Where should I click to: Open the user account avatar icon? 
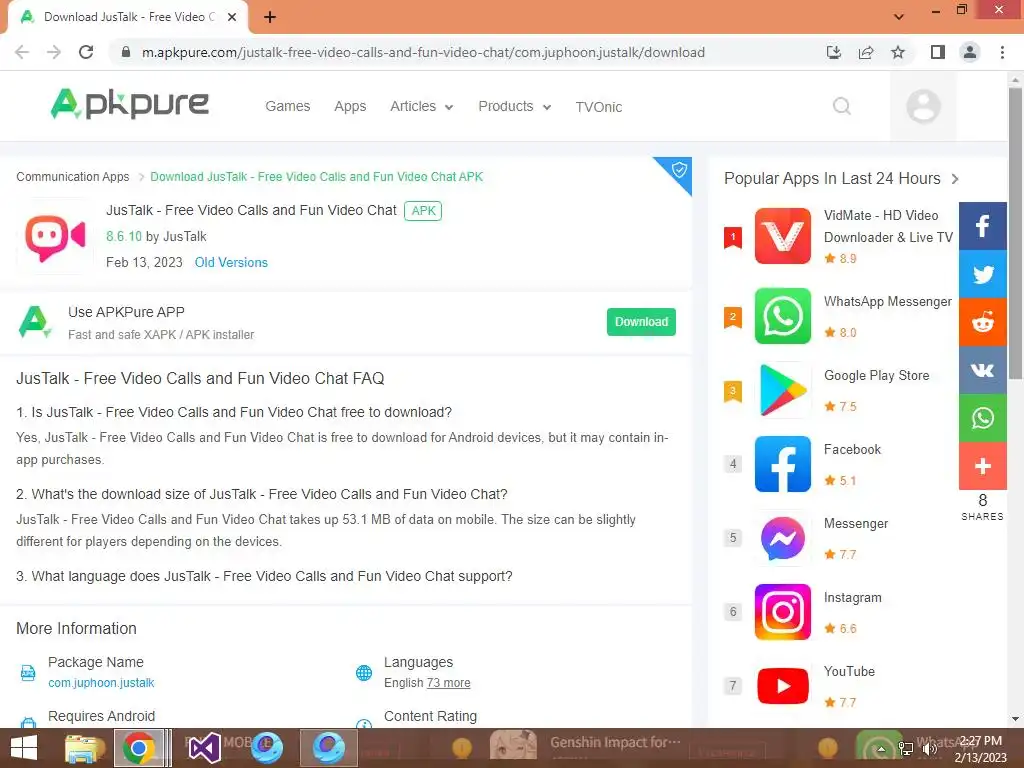[x=923, y=106]
